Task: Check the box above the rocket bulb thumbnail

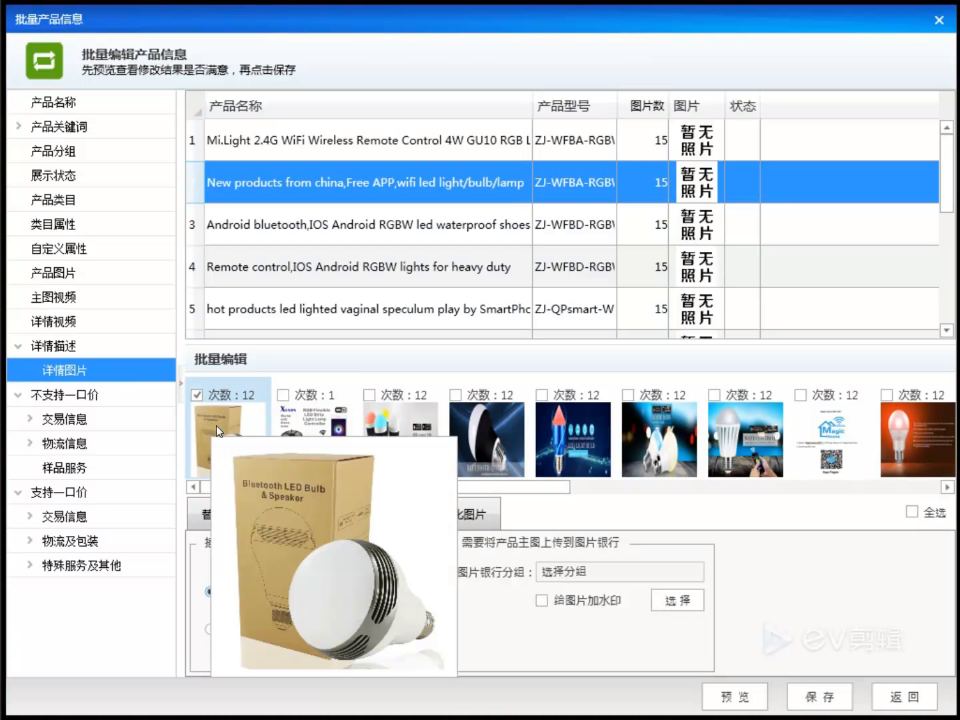Action: (x=542, y=395)
